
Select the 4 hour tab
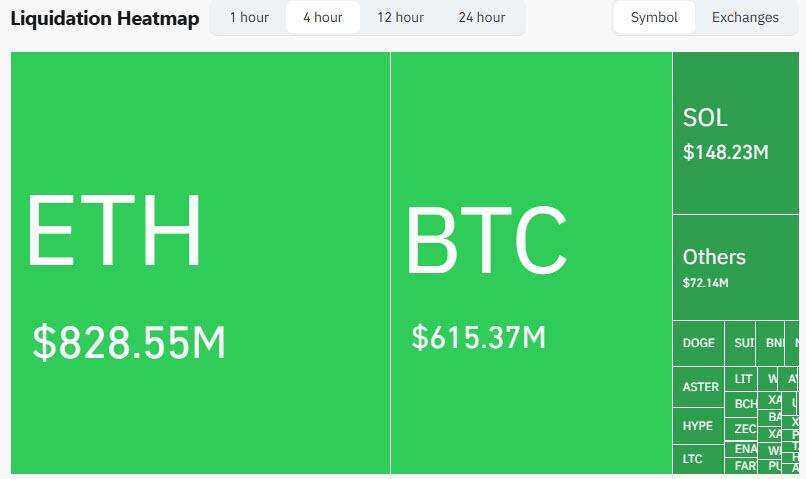[322, 18]
